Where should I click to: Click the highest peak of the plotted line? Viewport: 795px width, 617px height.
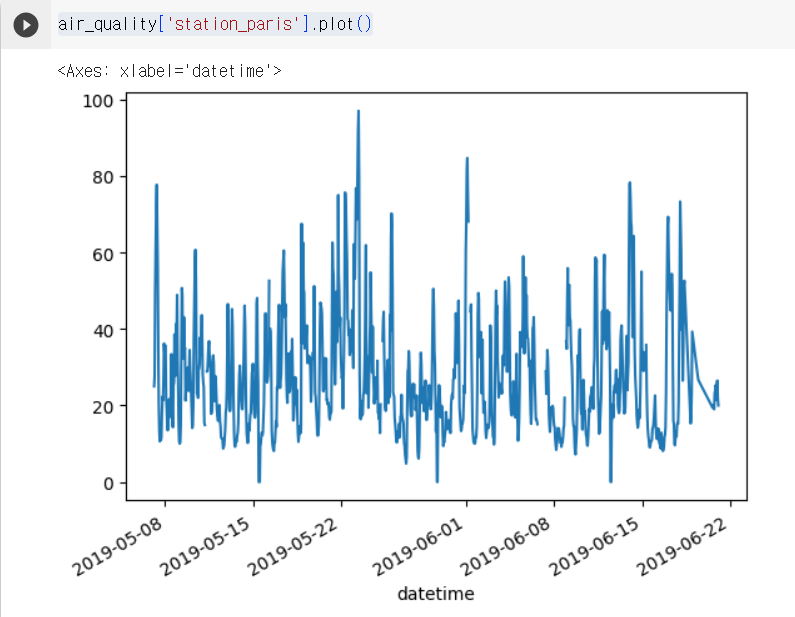pos(358,112)
